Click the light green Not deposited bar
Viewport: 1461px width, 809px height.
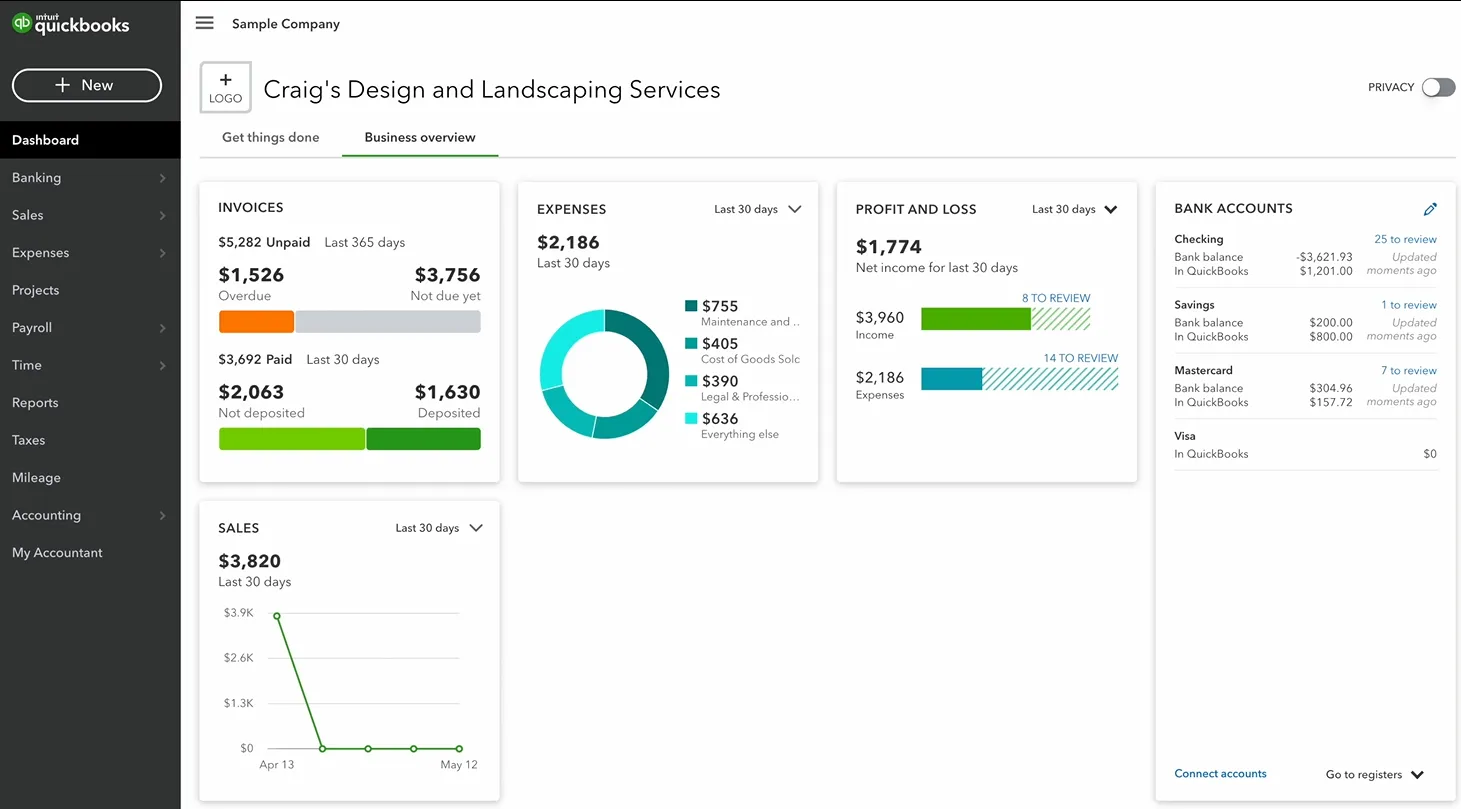(292, 439)
